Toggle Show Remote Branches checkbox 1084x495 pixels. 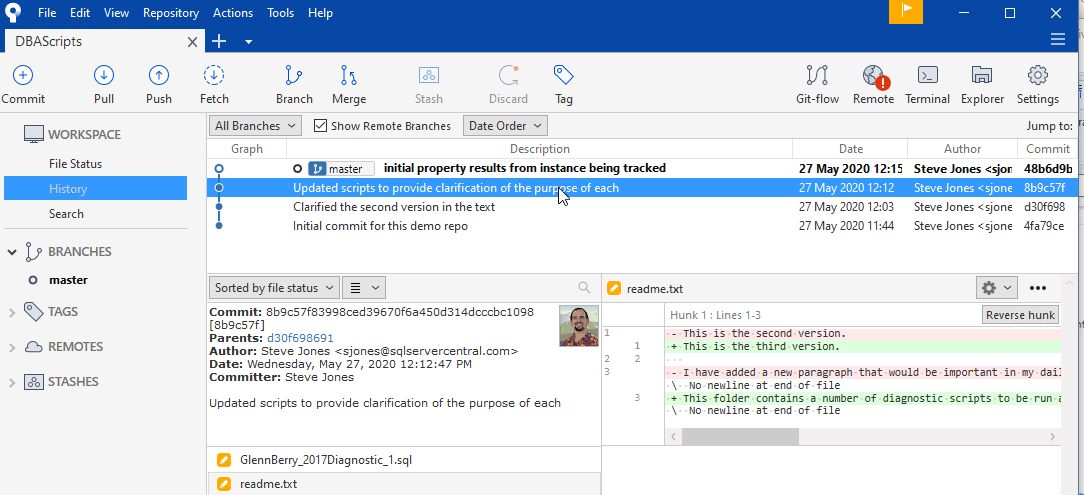(321, 126)
